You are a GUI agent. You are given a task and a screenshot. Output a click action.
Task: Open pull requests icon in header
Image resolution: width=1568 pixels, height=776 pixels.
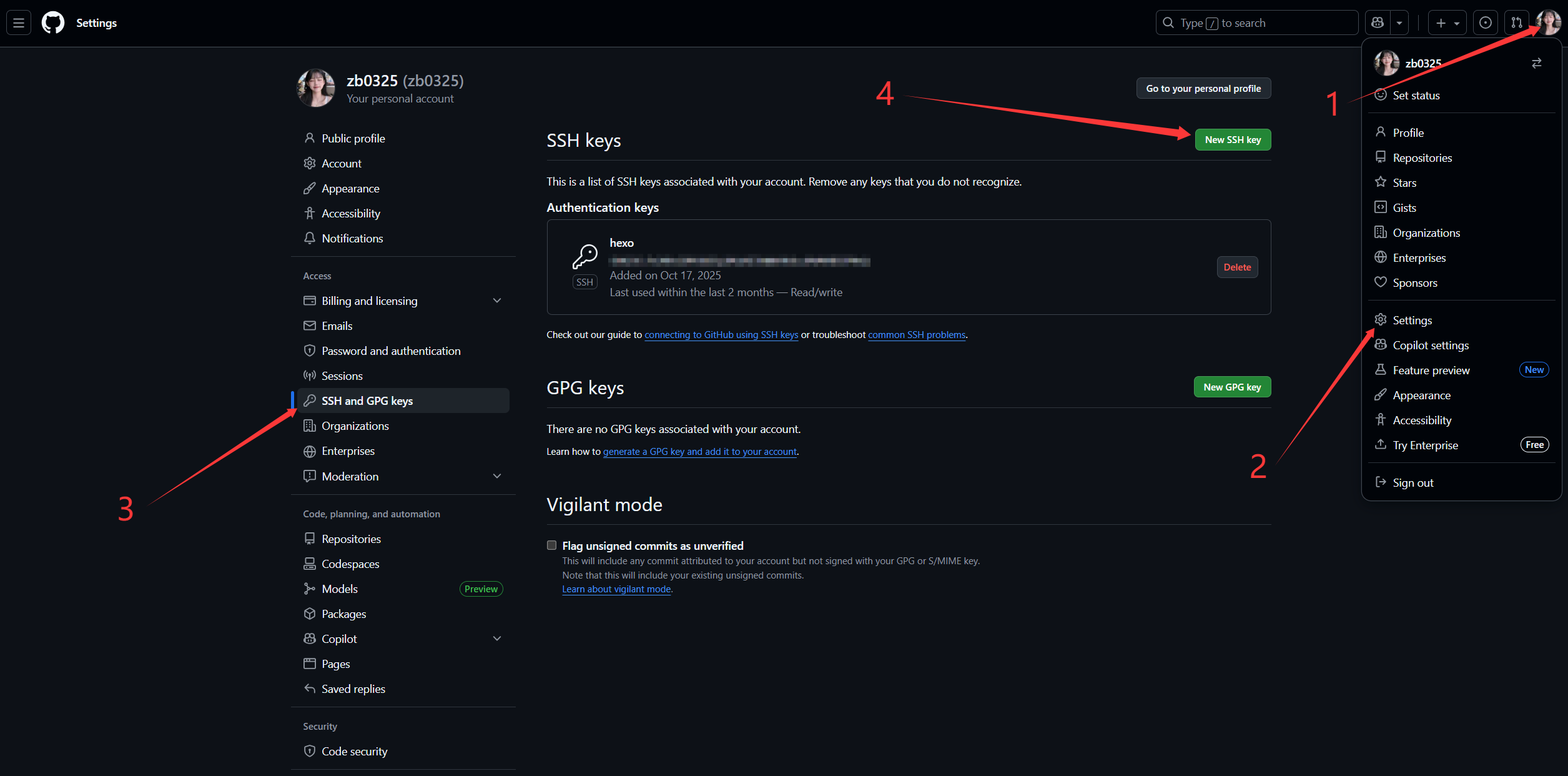click(1516, 23)
